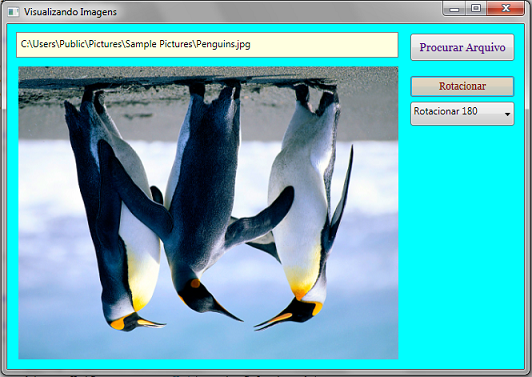This screenshot has height=377, width=532.
Task: Open the Rotacionar 180 combo box
Action: click(462, 114)
